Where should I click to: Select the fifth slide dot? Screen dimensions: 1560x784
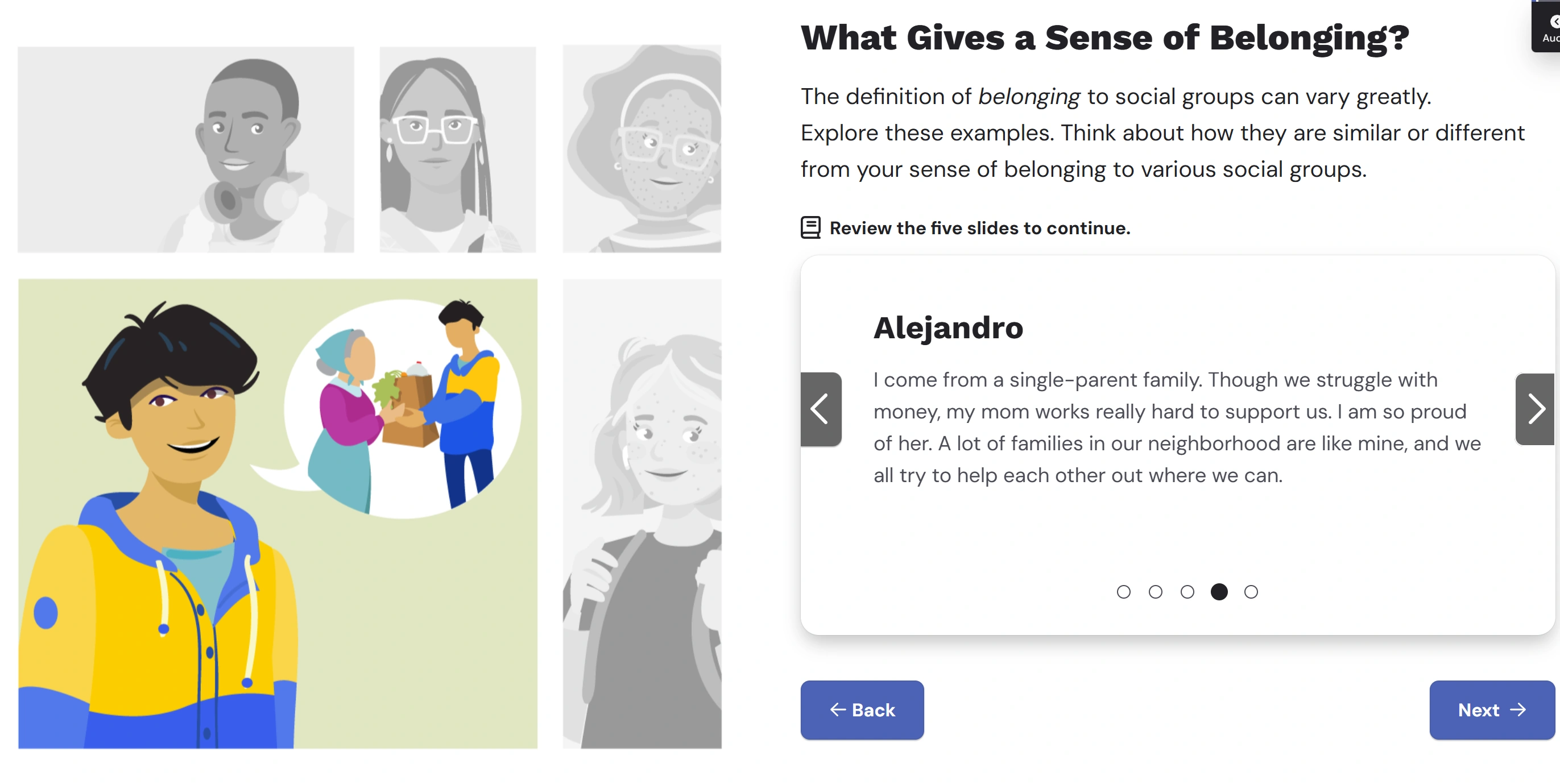[x=1251, y=591]
